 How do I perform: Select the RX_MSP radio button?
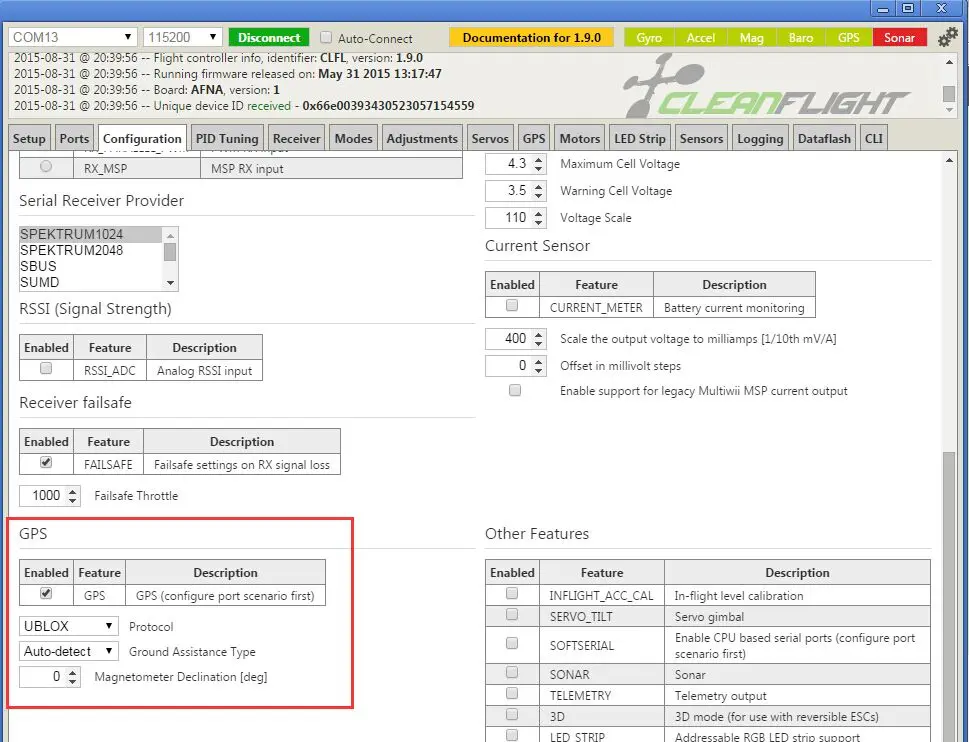[46, 166]
